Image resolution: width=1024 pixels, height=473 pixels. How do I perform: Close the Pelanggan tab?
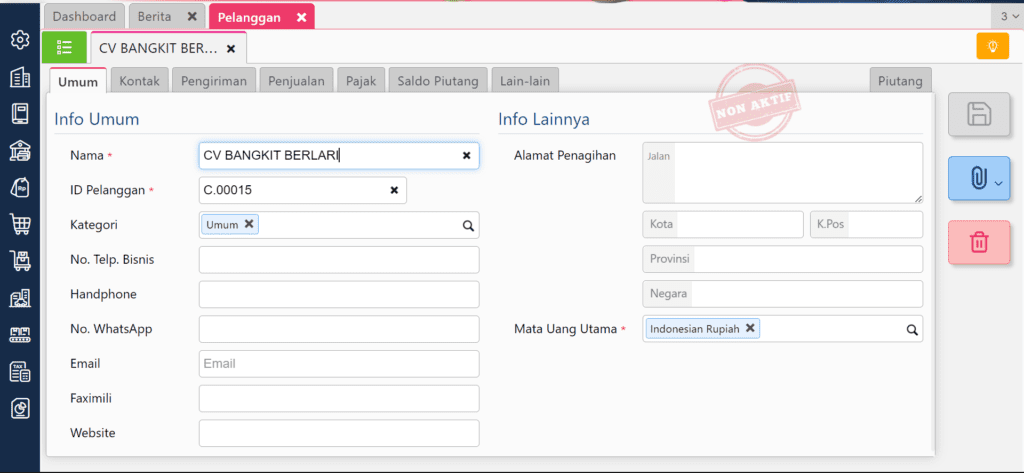pos(301,18)
